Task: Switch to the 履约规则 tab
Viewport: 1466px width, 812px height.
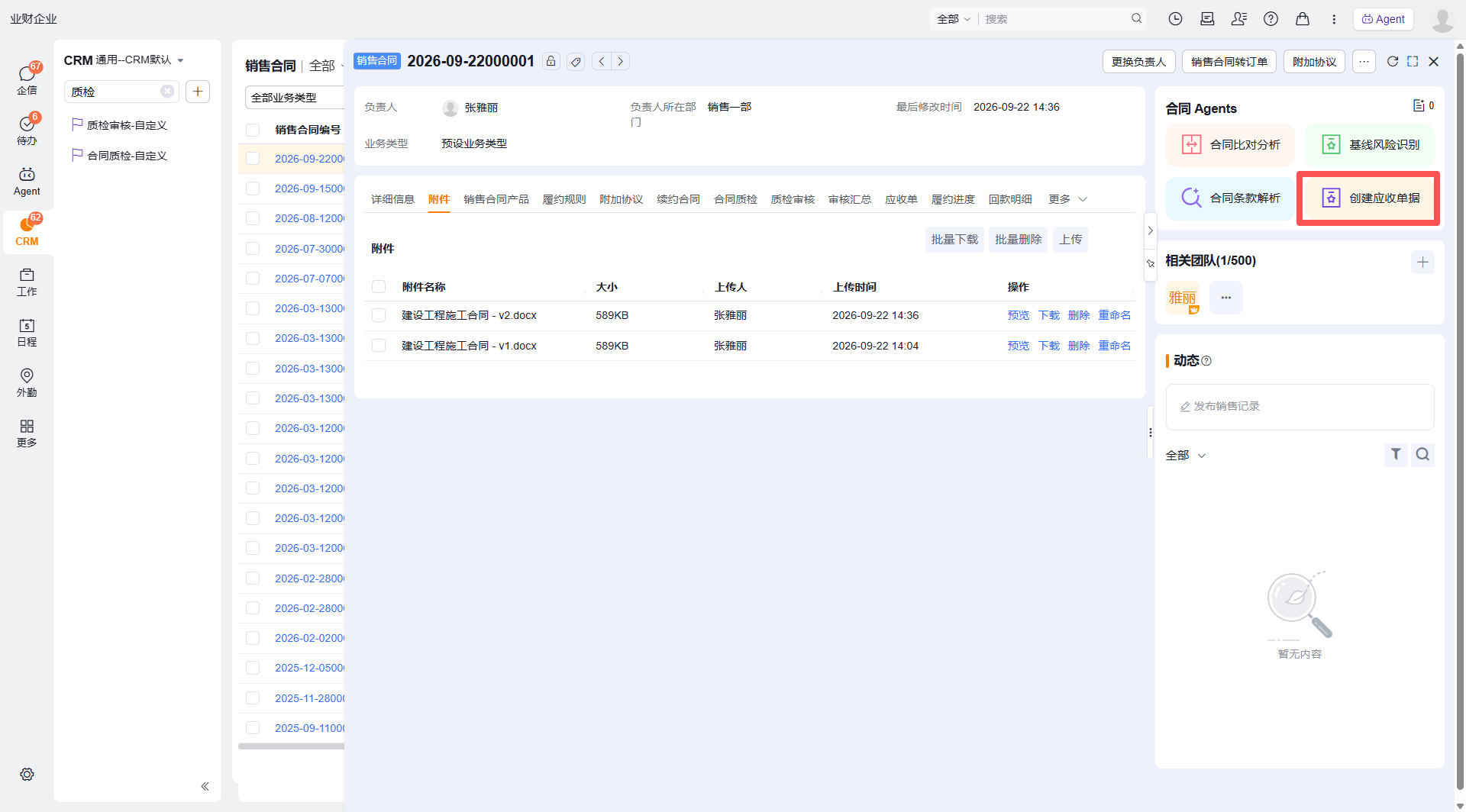Action: (564, 199)
